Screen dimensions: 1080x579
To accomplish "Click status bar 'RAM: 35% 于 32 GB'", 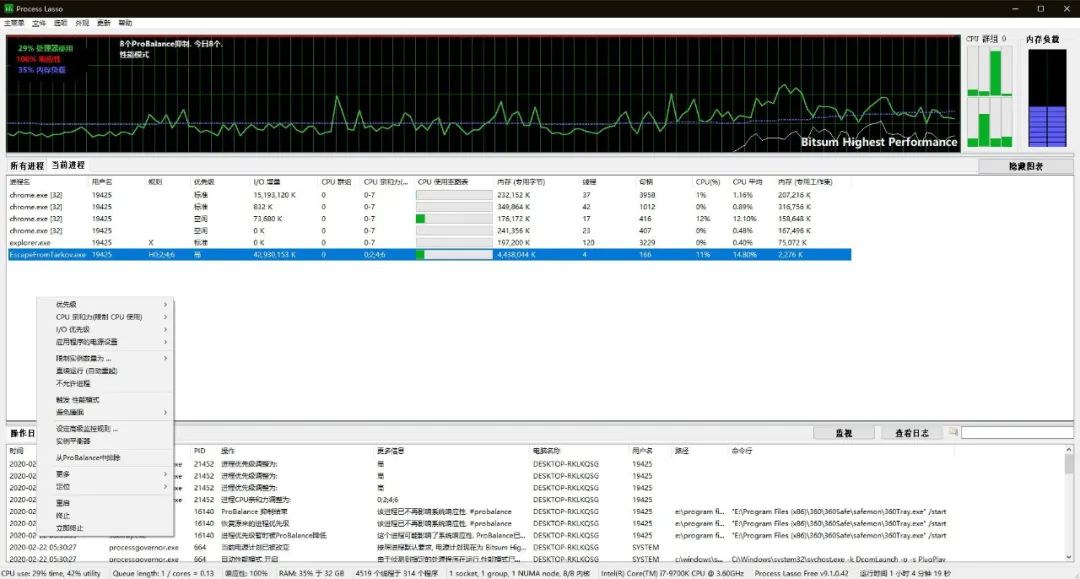I will (311, 573).
